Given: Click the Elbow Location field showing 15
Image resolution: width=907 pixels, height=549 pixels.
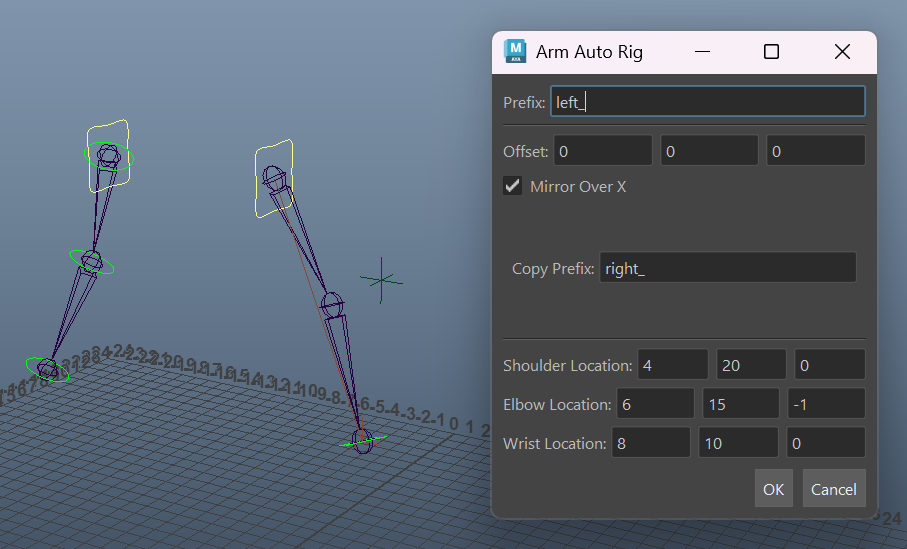Looking at the screenshot, I should (741, 403).
